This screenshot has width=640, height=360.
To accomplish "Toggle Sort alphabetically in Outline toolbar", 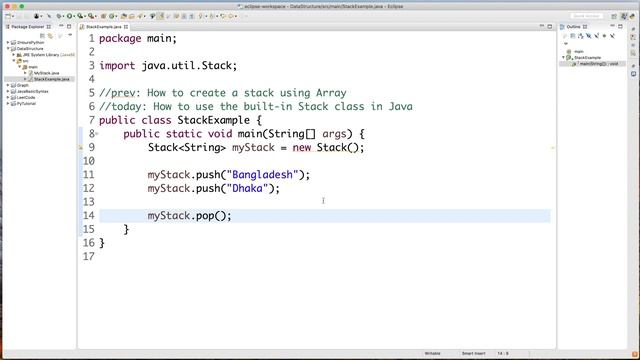I will pyautogui.click(x=581, y=36).
